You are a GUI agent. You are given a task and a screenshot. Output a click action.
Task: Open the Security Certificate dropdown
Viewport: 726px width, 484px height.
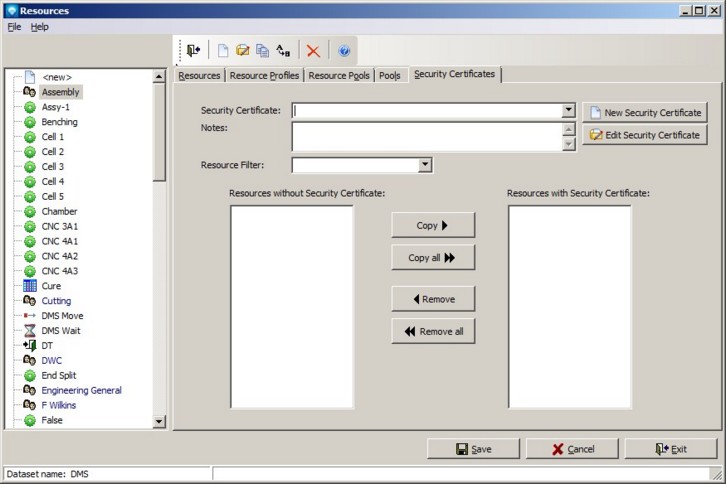pyautogui.click(x=568, y=111)
